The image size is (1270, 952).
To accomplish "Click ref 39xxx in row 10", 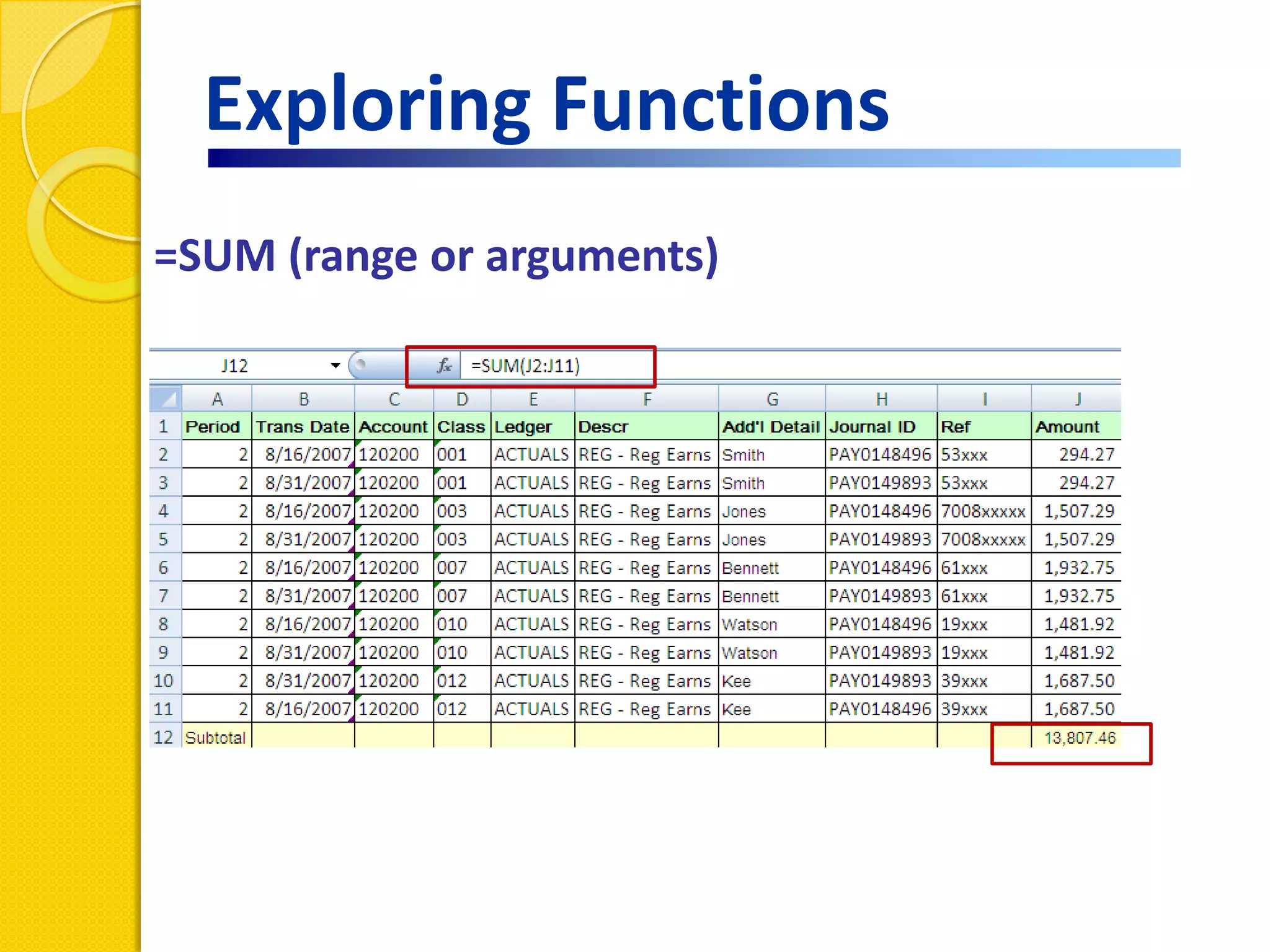I will pos(984,681).
